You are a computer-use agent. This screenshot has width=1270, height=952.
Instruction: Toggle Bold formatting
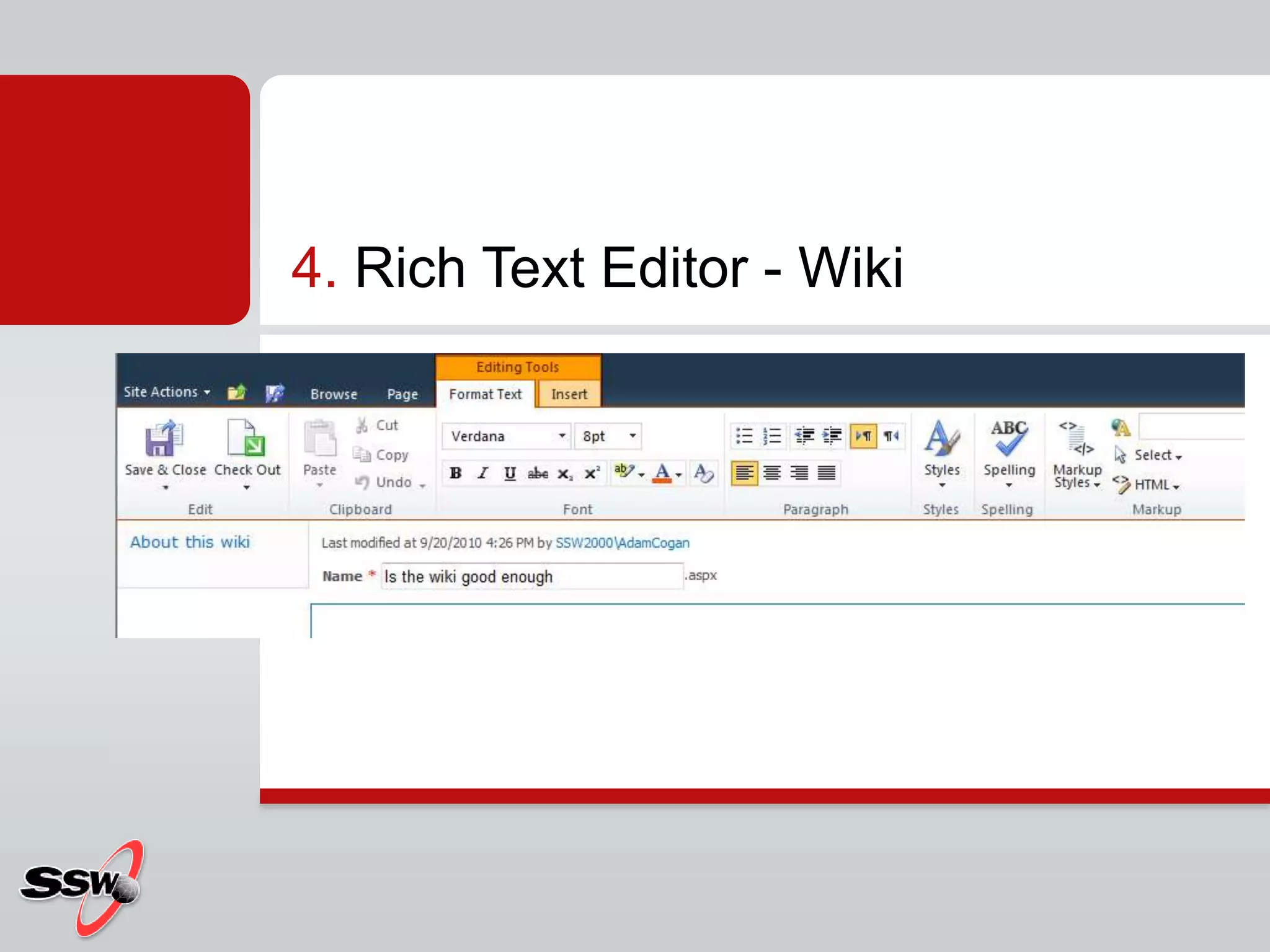(455, 474)
